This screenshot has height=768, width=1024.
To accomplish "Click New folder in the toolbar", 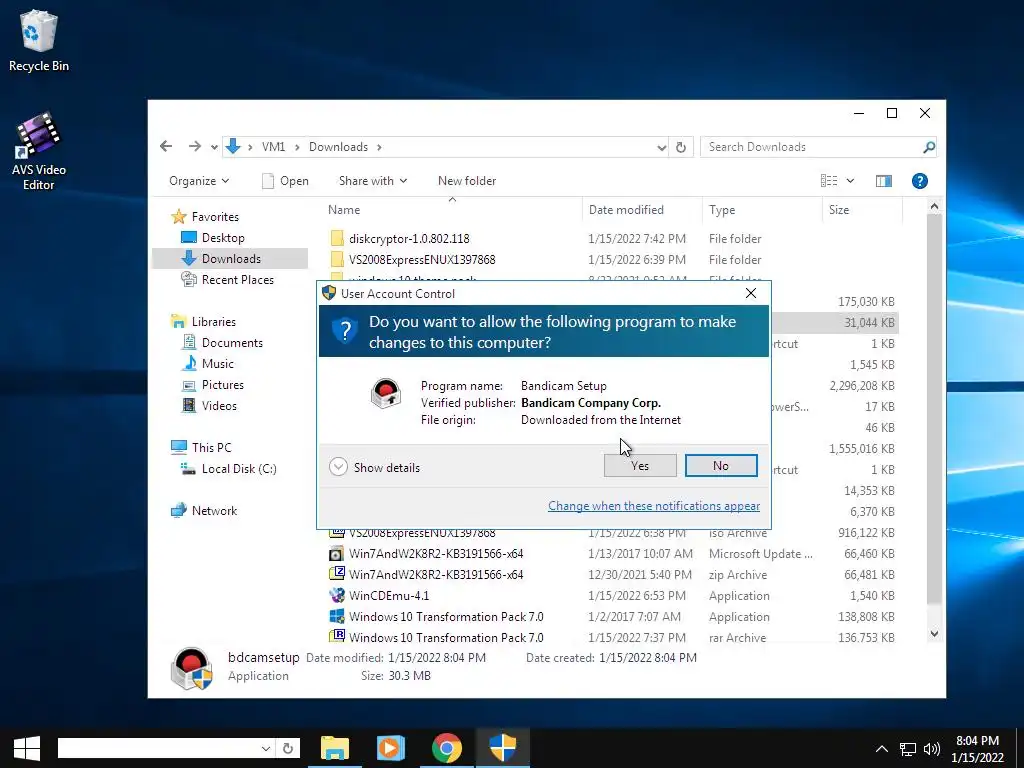I will (467, 181).
